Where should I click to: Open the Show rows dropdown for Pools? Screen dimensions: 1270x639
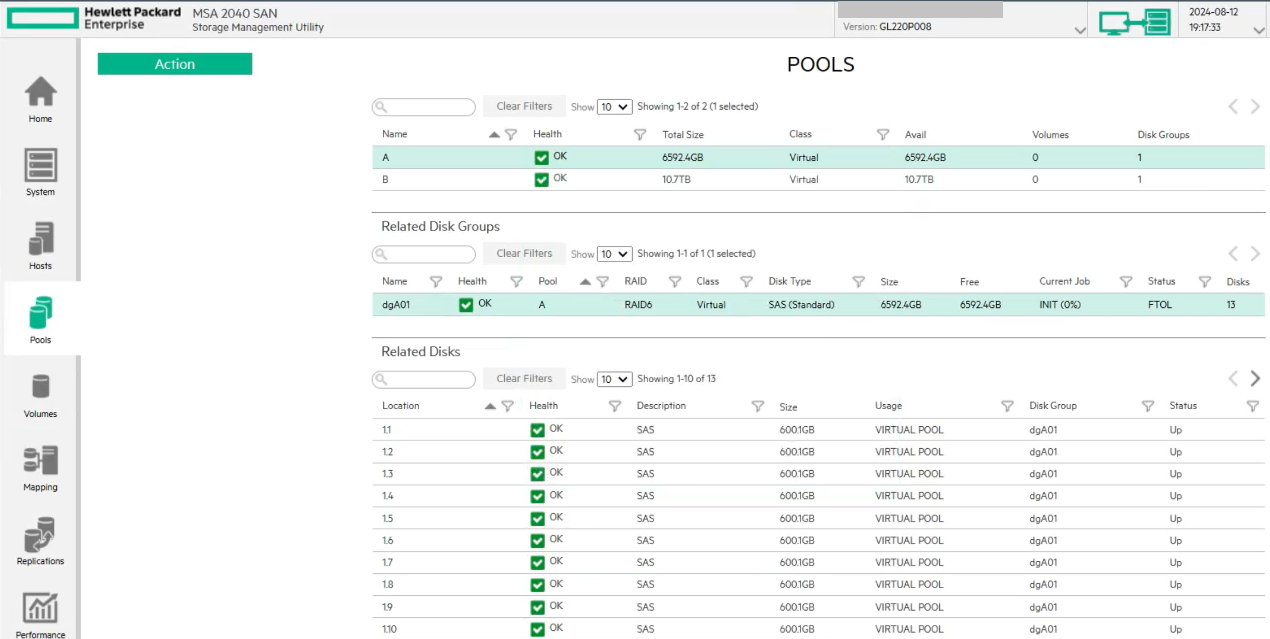click(x=615, y=106)
